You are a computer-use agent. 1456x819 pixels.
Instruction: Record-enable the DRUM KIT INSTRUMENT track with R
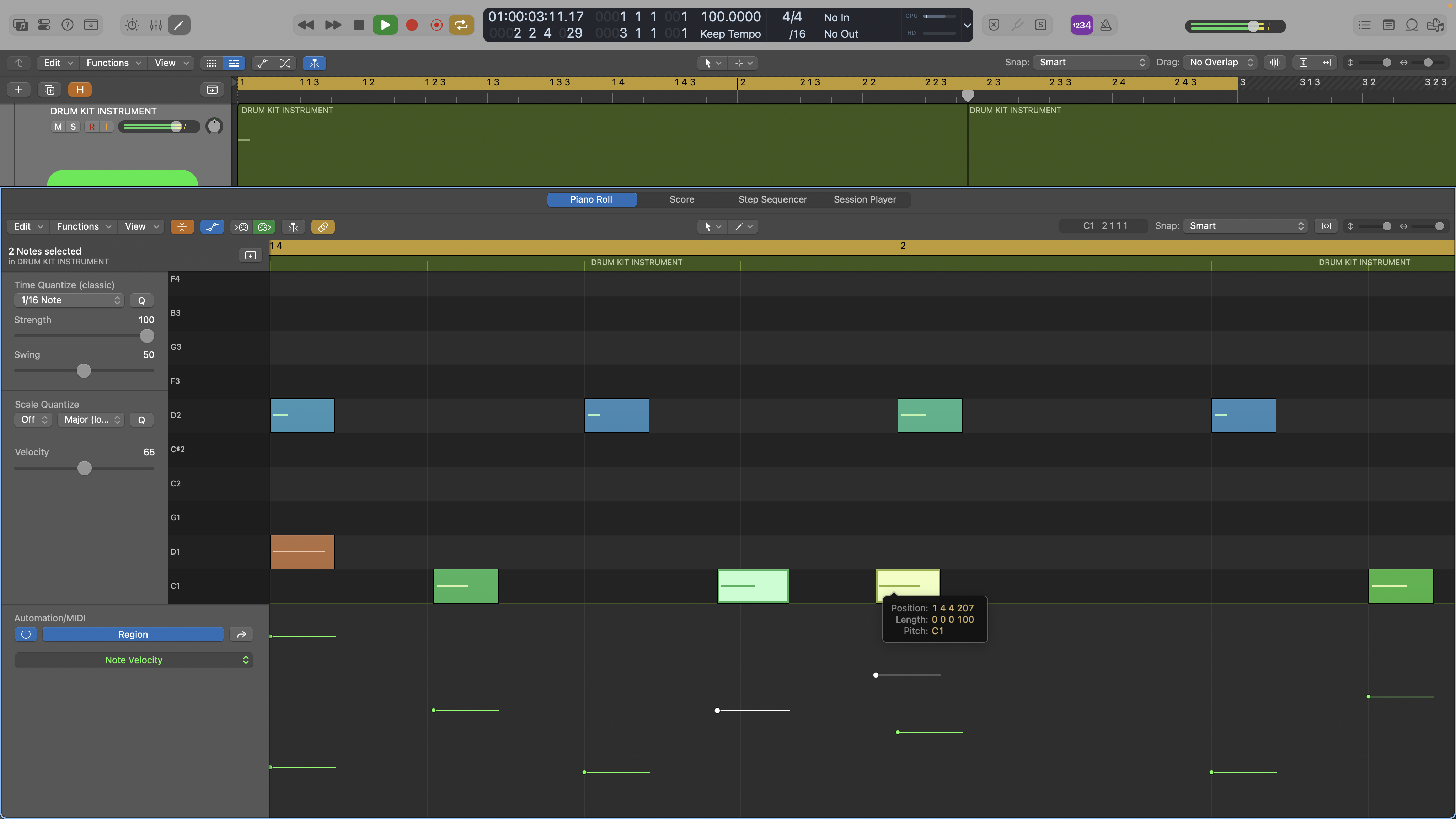(x=92, y=127)
